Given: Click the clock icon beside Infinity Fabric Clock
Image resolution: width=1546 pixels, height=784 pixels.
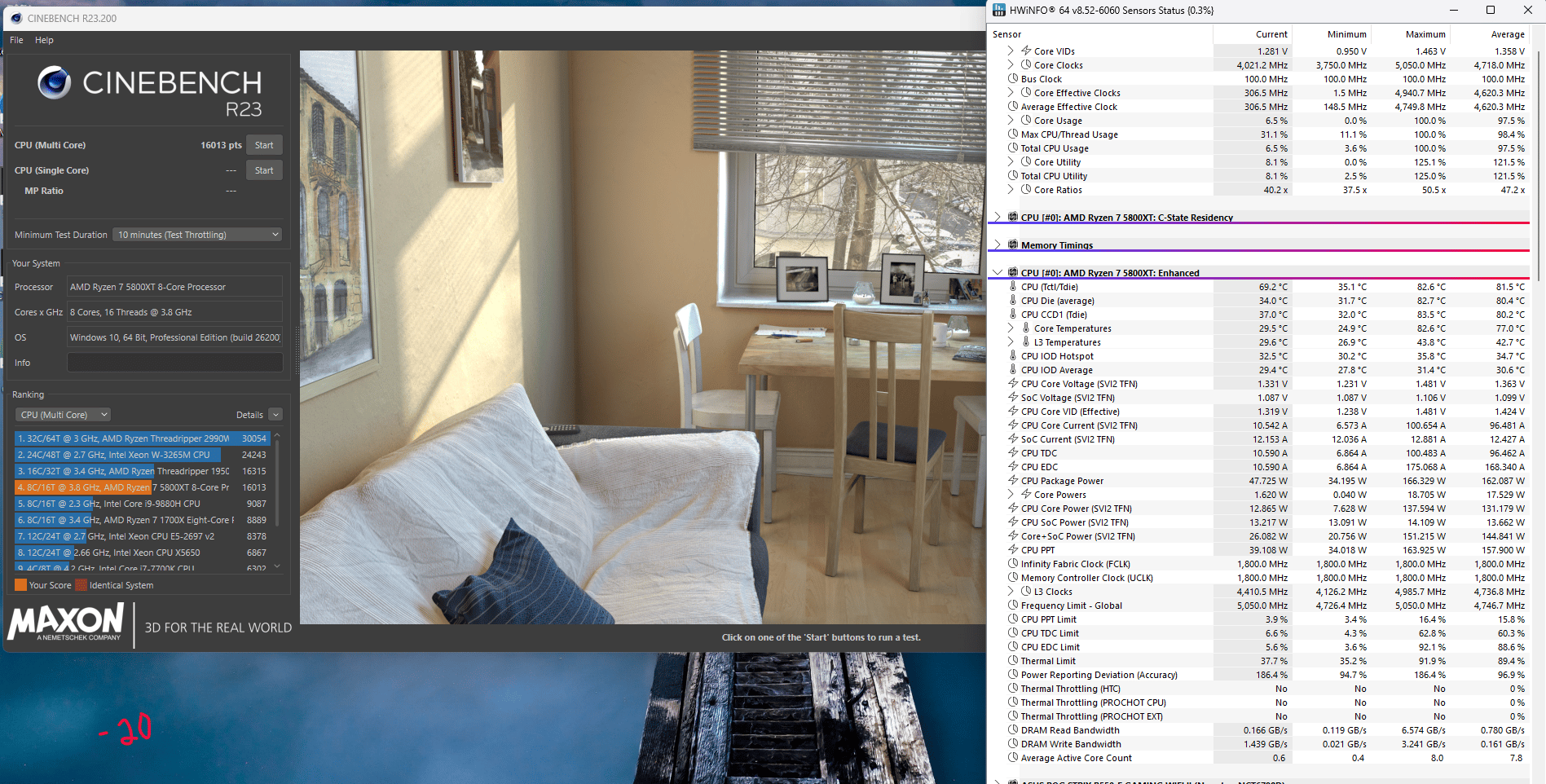Looking at the screenshot, I should click(x=1013, y=564).
